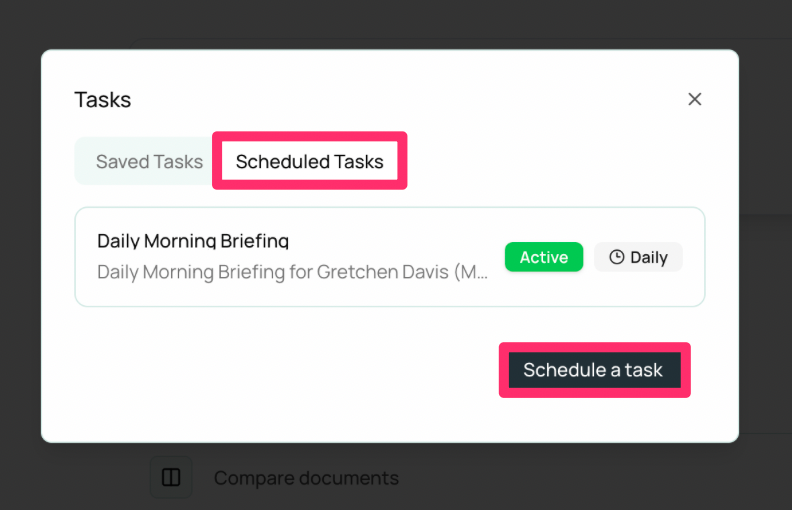Click the split-panel Compare documents icon

[x=171, y=477]
